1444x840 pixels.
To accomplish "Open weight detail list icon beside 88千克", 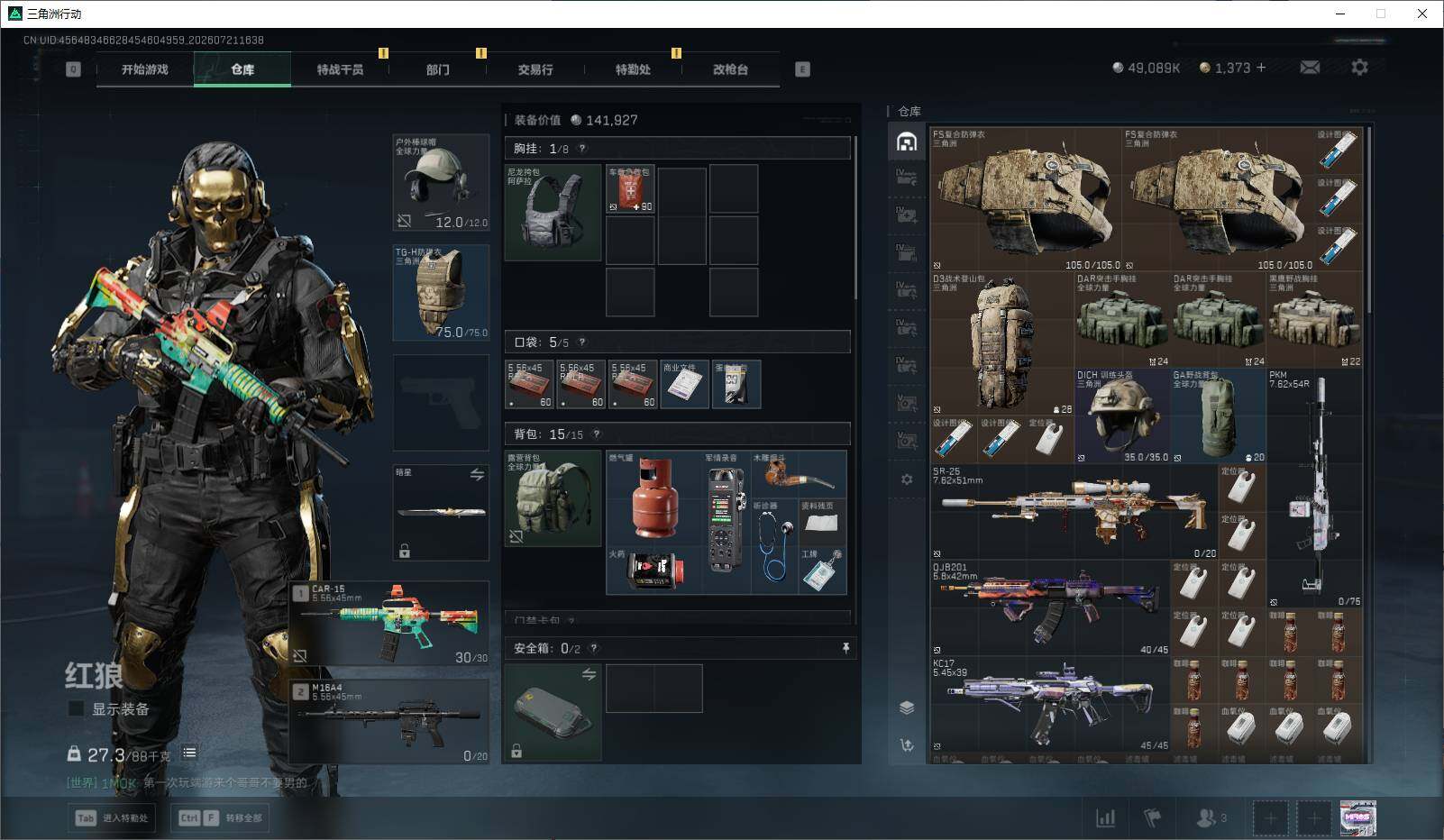I will pos(189,753).
